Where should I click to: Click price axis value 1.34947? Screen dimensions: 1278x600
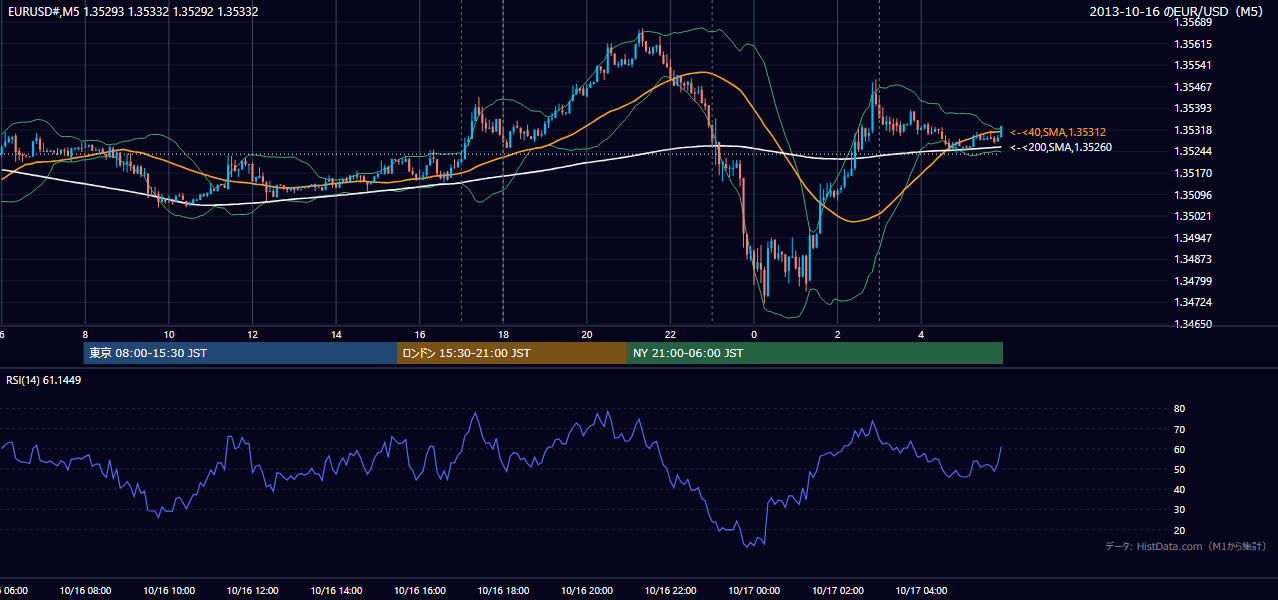point(1194,238)
